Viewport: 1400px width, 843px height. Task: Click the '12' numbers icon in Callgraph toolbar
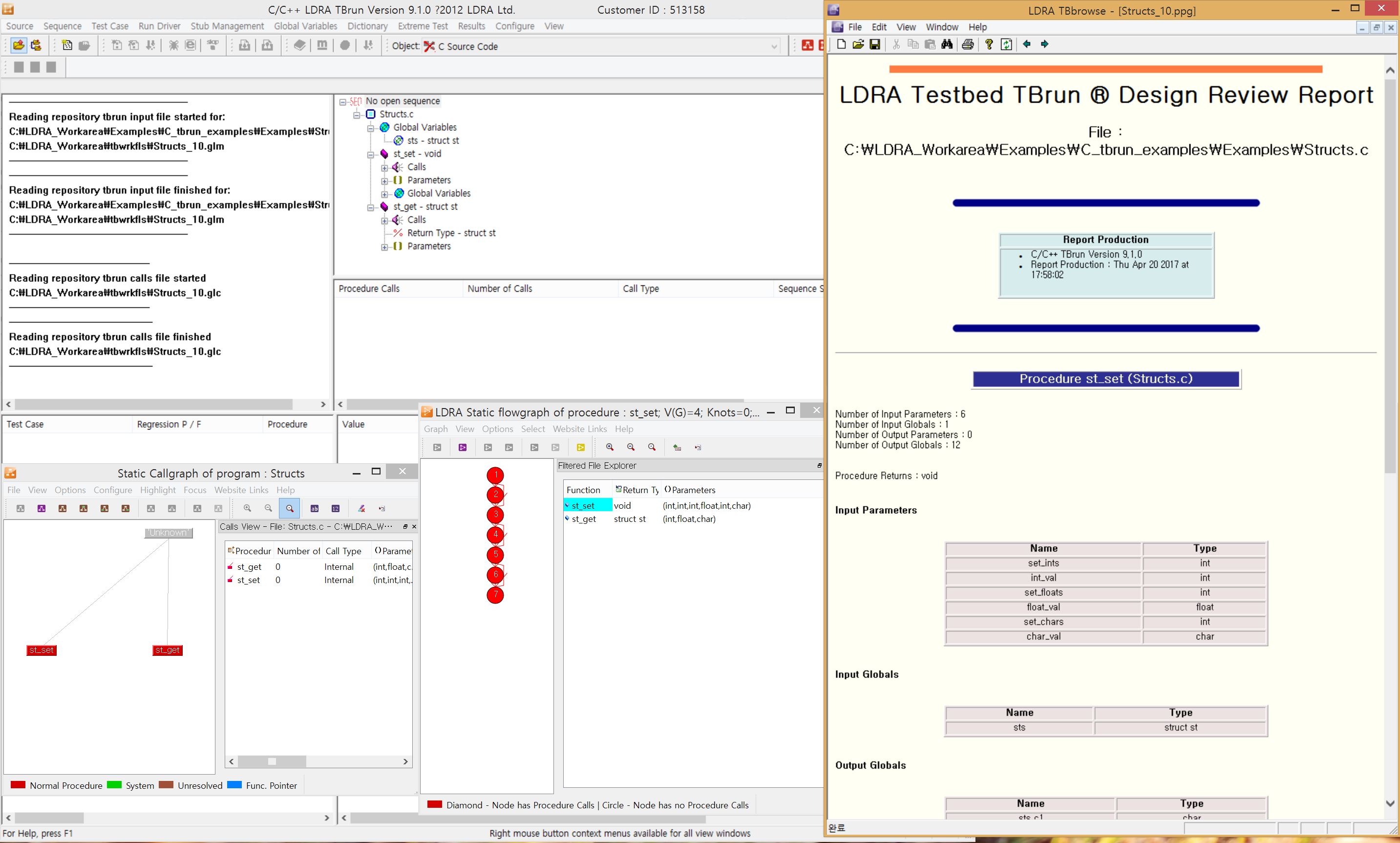(336, 508)
